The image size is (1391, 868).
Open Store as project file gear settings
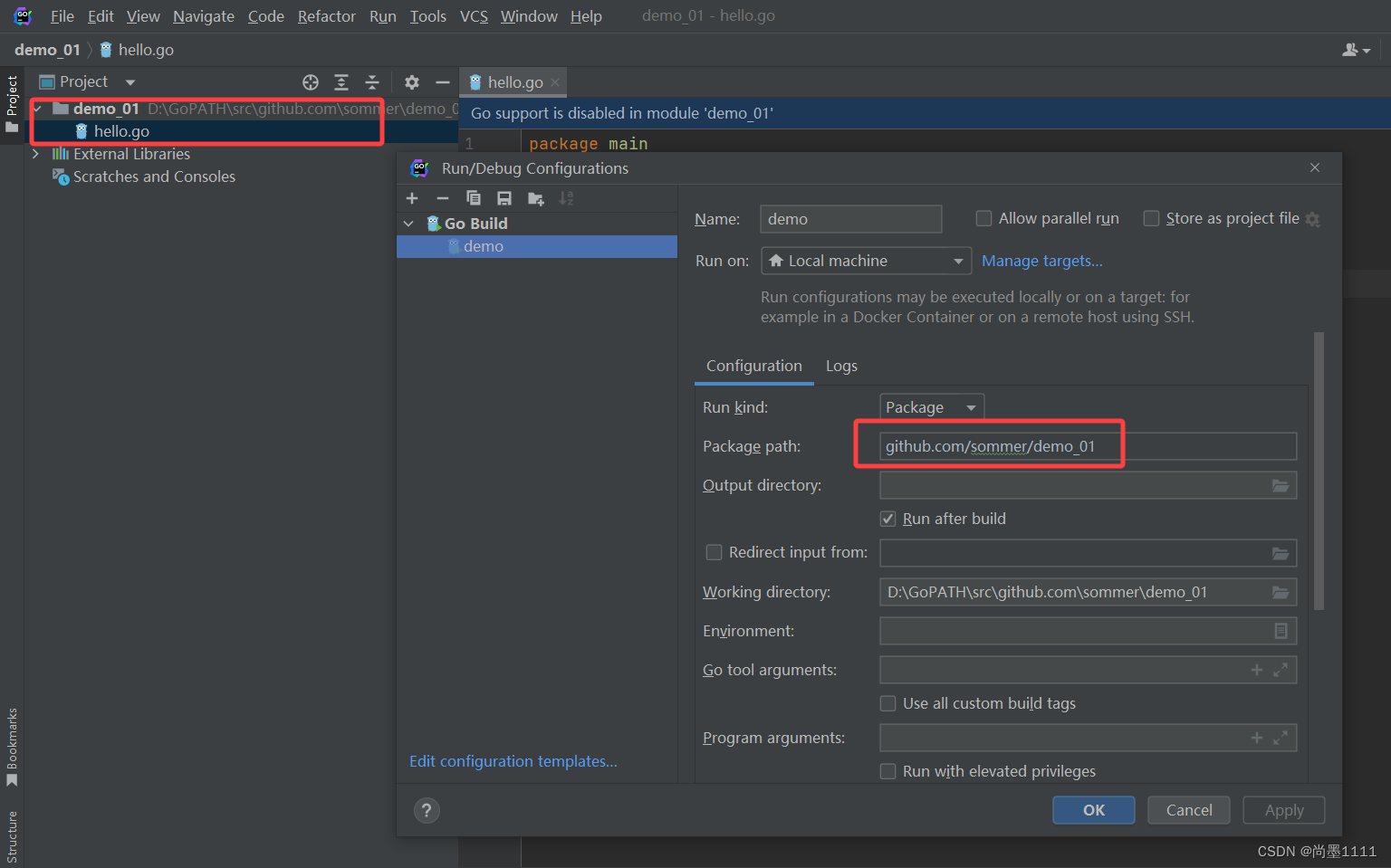[x=1313, y=219]
